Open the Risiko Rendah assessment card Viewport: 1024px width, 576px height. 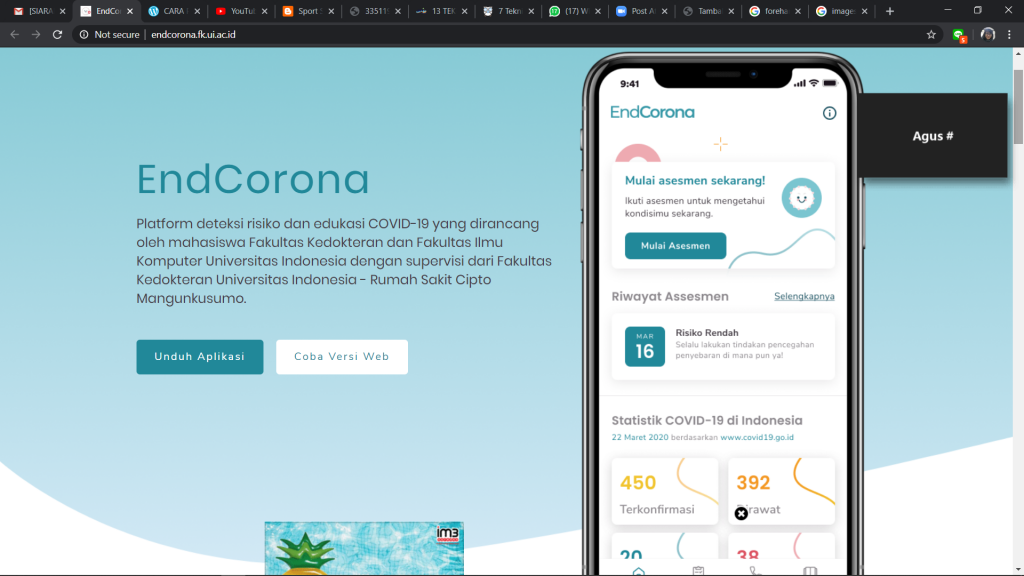[x=723, y=346]
